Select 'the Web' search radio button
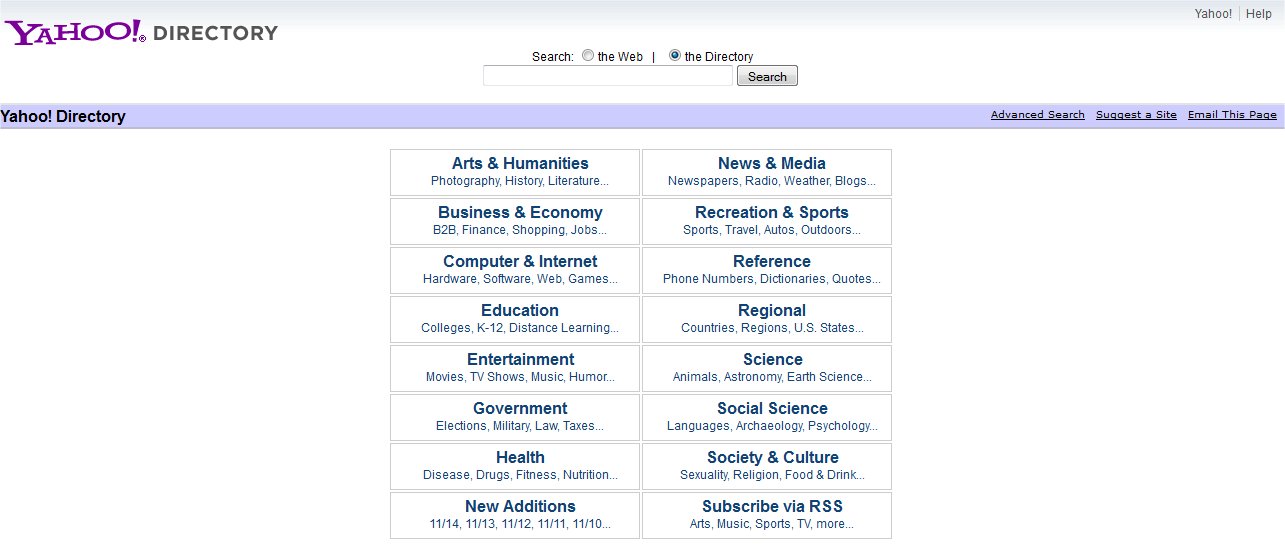1285x547 pixels. [x=588, y=56]
